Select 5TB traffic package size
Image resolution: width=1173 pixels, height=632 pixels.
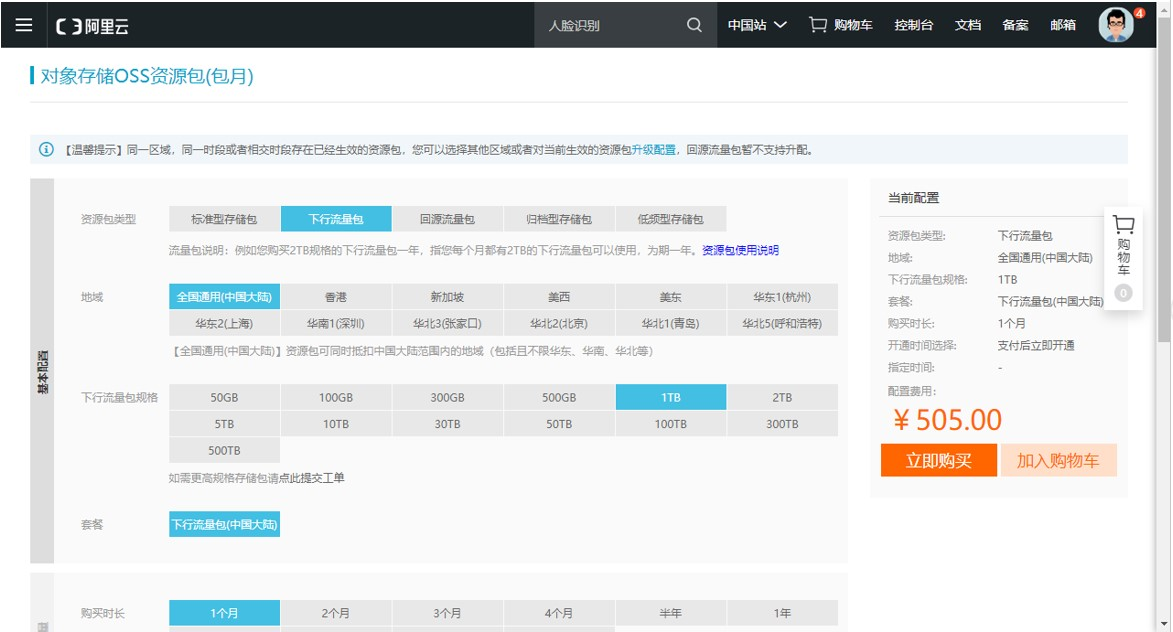point(224,424)
